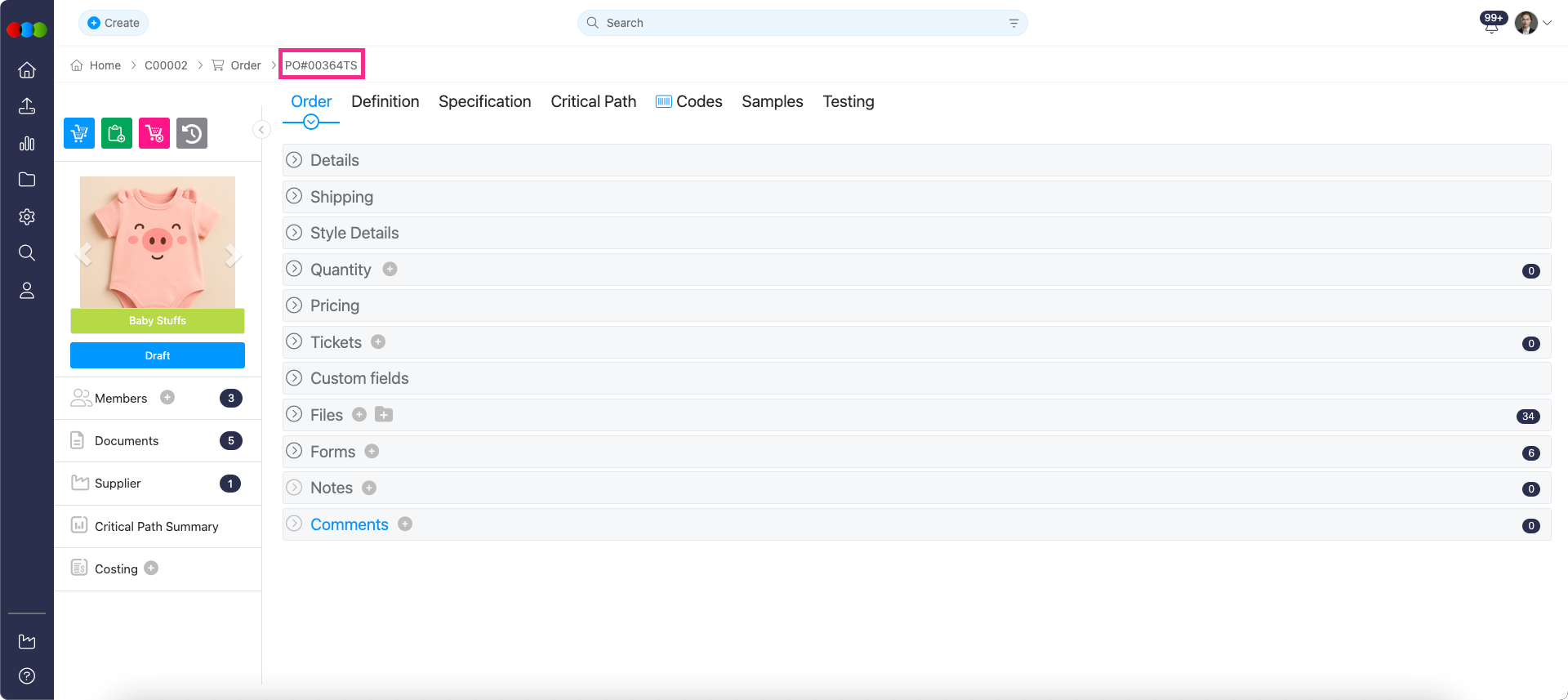Screen dimensions: 1568x700
Task: Open the help icon in sidebar
Action: click(x=27, y=675)
